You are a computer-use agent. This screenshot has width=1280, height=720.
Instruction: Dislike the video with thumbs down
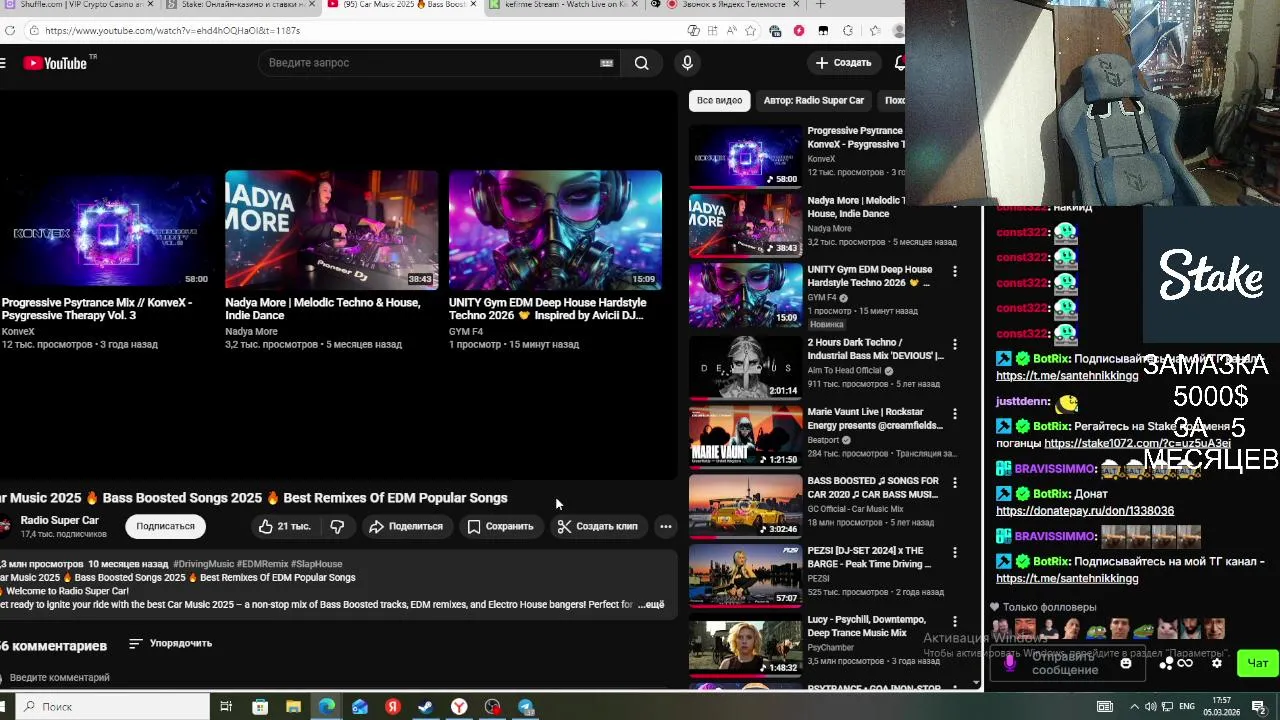click(338, 526)
